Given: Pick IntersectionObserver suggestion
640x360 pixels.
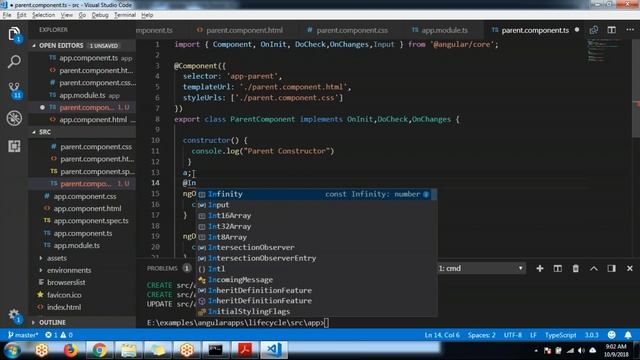Looking at the screenshot, I should point(317,247).
